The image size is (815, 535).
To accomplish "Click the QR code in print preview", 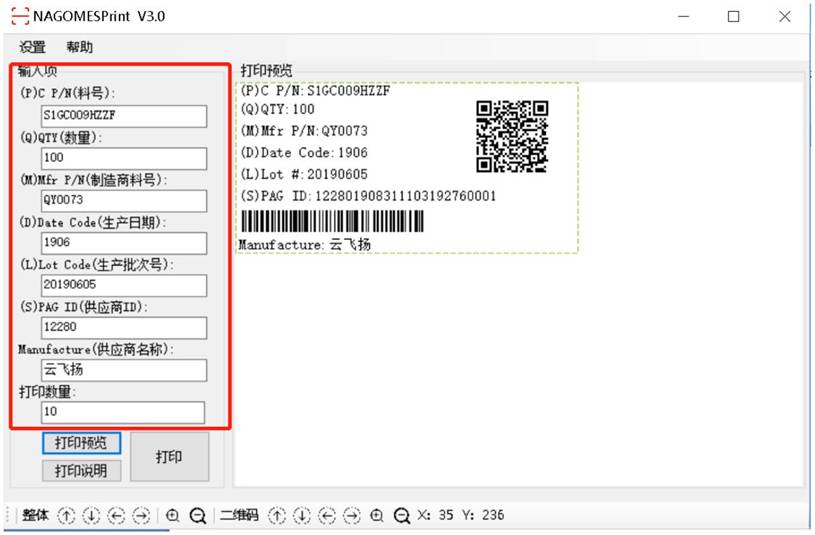I will coord(511,136).
